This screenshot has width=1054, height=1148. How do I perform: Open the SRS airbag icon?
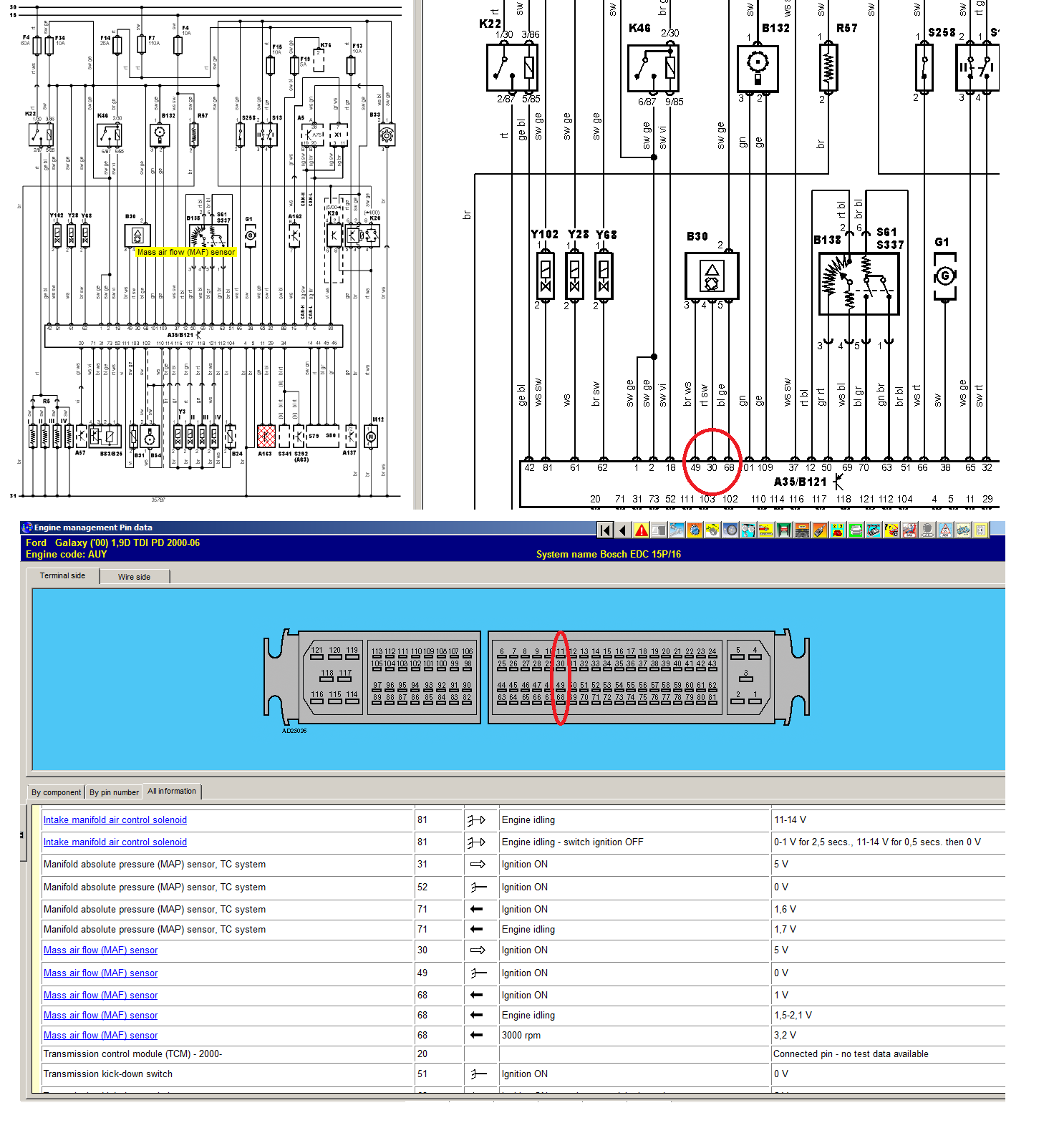tap(909, 530)
